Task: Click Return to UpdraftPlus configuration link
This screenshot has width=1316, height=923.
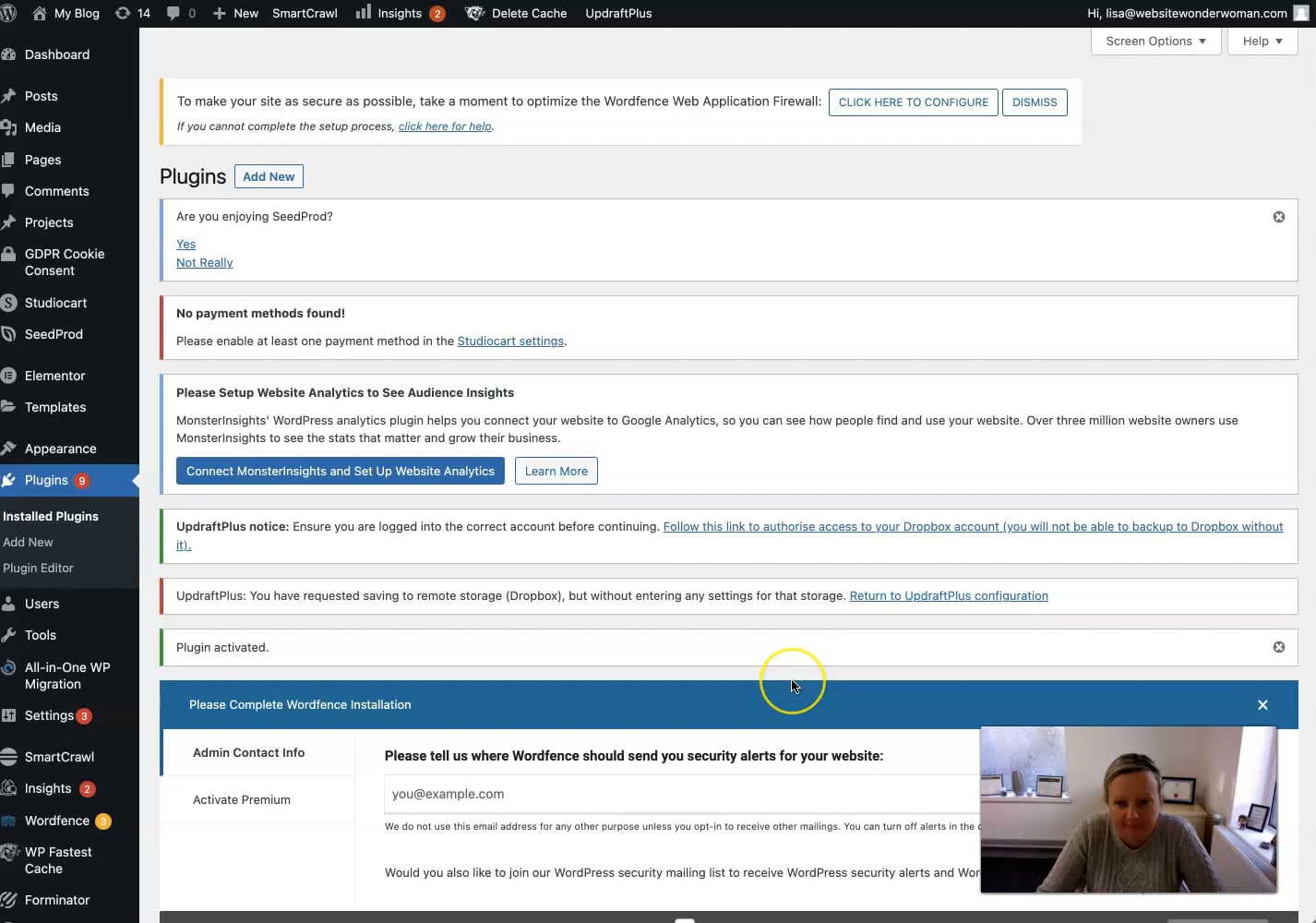Action: (x=949, y=596)
